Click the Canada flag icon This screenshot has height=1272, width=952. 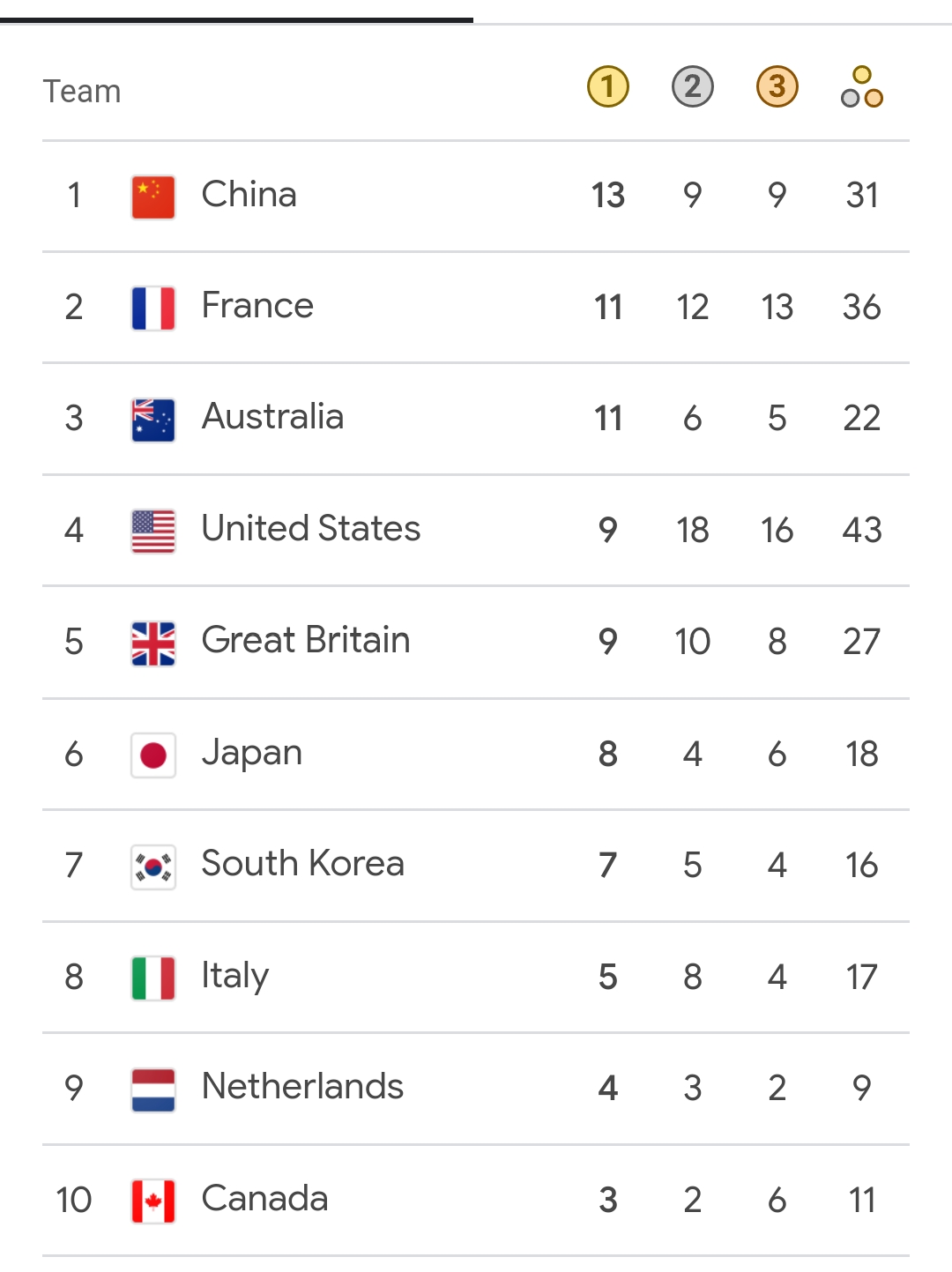[153, 1201]
